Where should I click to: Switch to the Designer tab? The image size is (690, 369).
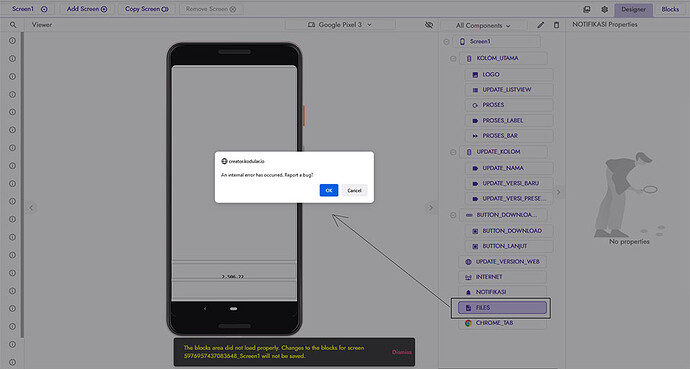pos(633,9)
